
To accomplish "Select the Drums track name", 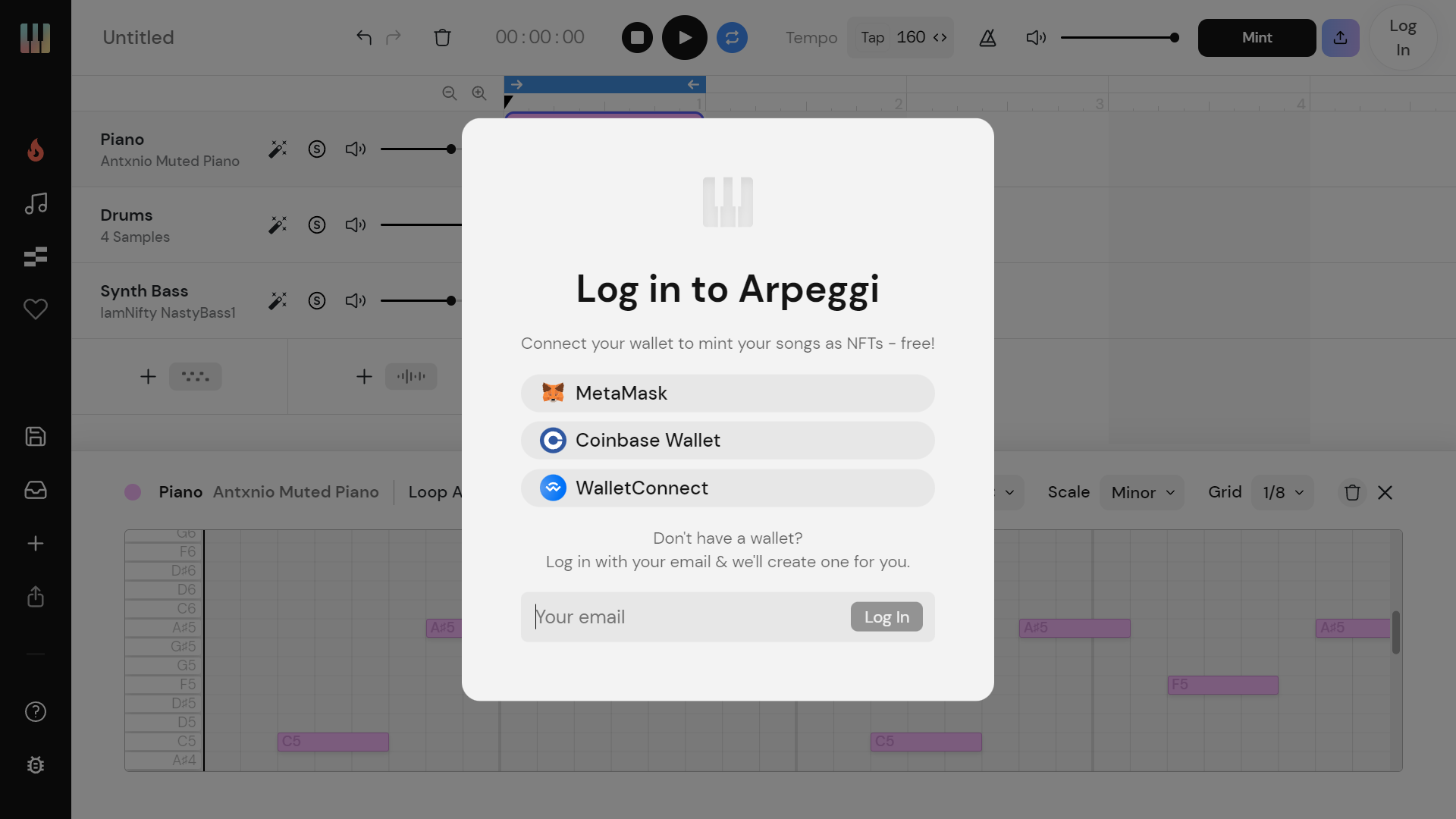I will (x=127, y=215).
